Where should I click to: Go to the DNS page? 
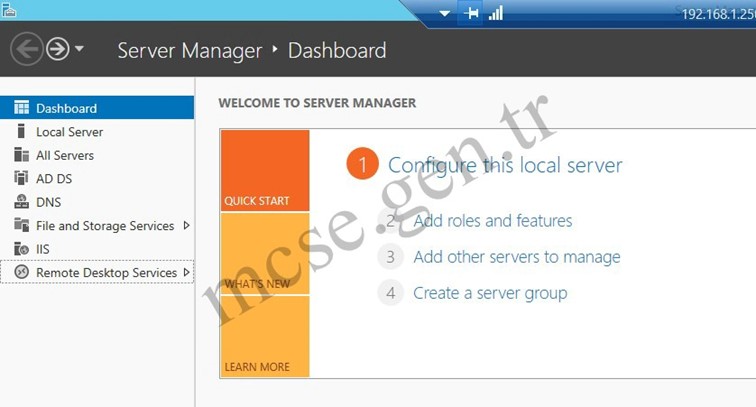coord(97,202)
